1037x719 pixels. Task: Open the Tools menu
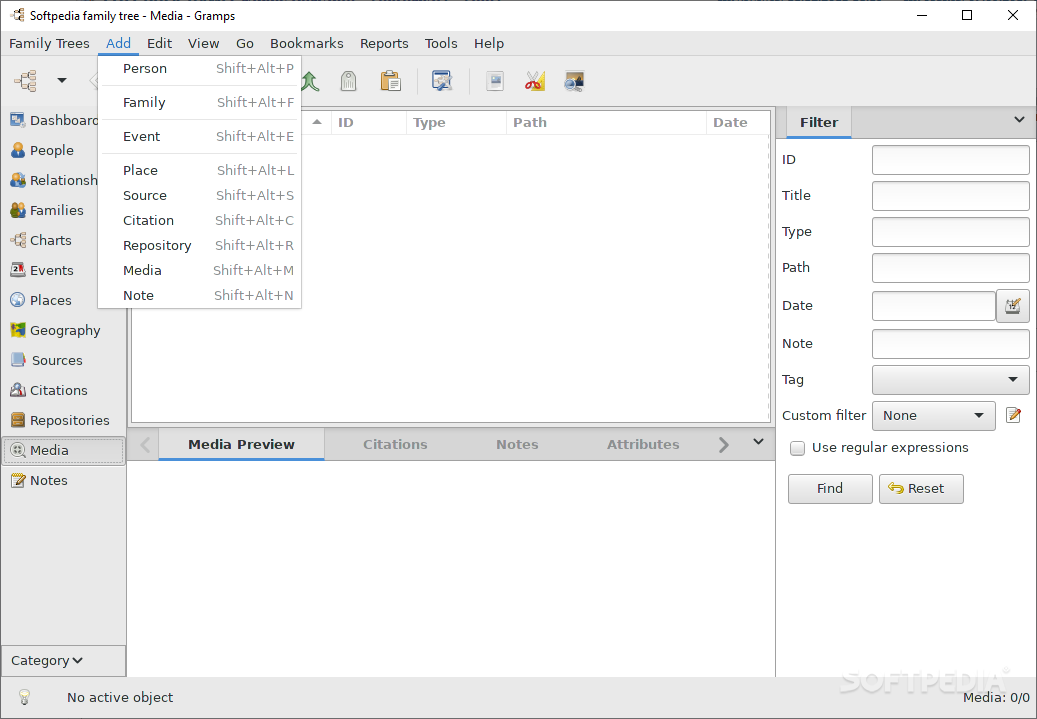pos(441,44)
